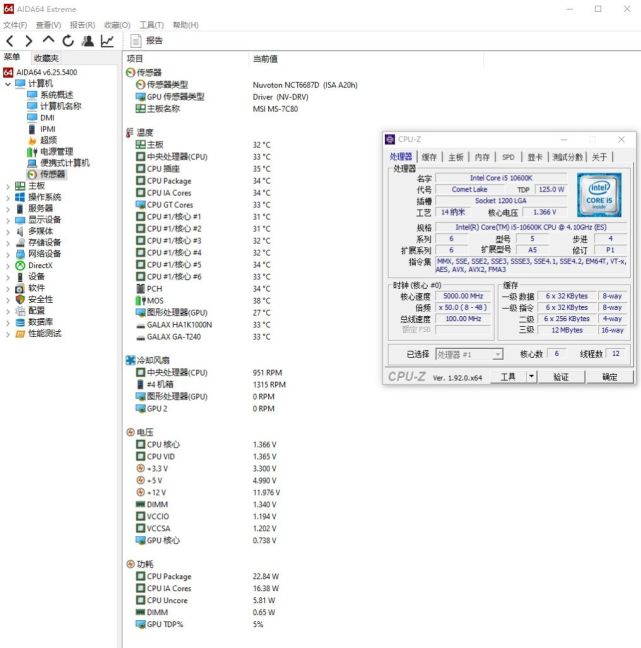Open the user profile icon in toolbar
Image resolution: width=641 pixels, height=648 pixels.
[88, 41]
